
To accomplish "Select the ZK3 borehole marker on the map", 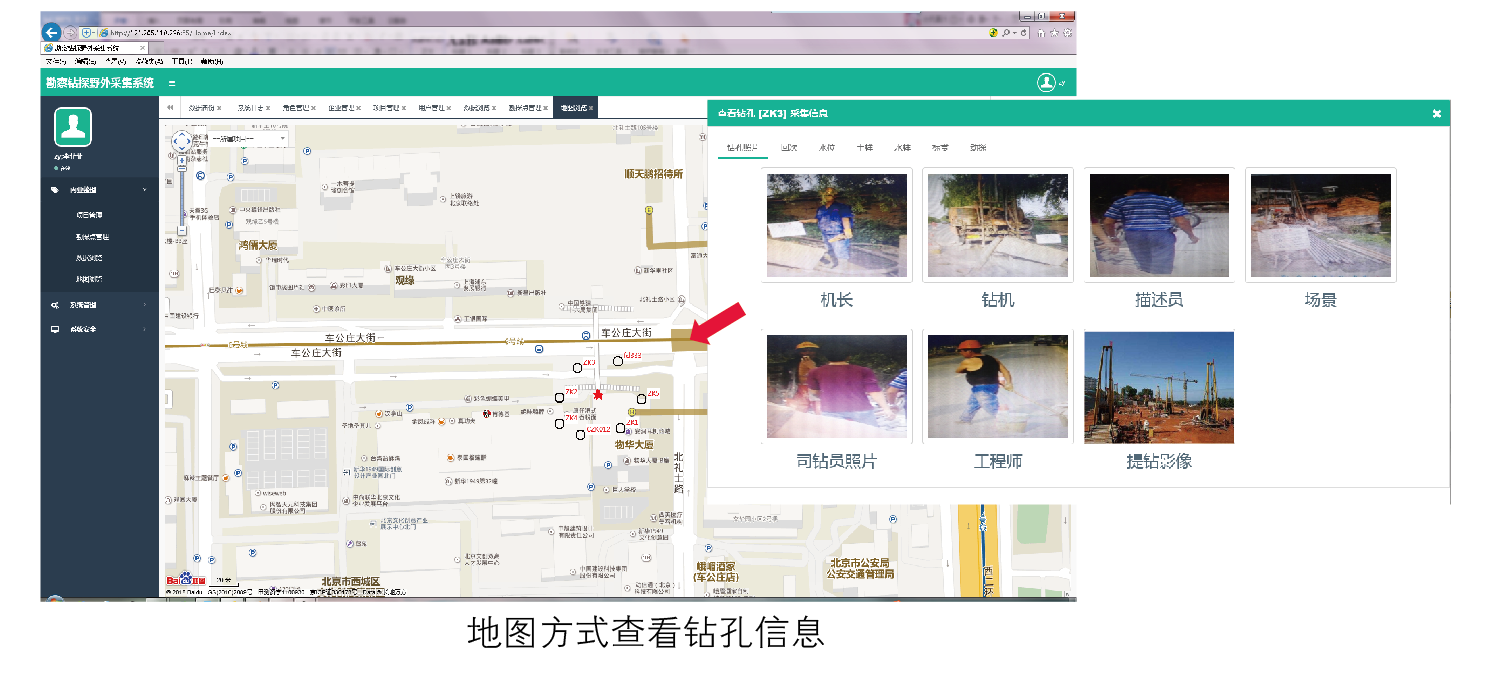I will pyautogui.click(x=577, y=368).
